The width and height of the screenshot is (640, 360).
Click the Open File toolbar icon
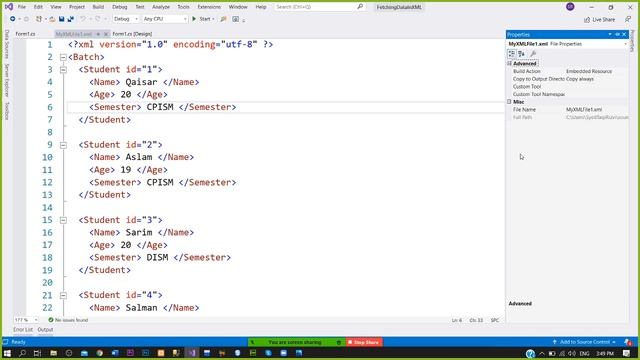(52, 19)
